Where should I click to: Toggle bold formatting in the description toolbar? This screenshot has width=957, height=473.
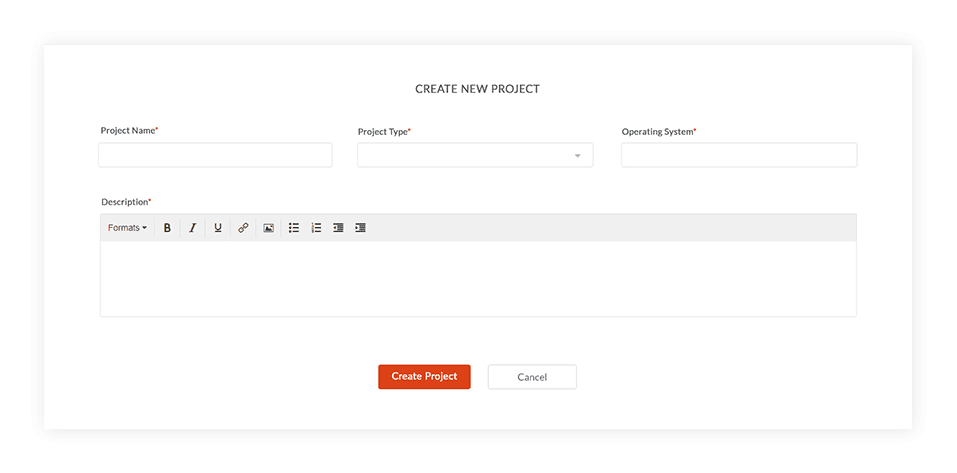tap(167, 228)
